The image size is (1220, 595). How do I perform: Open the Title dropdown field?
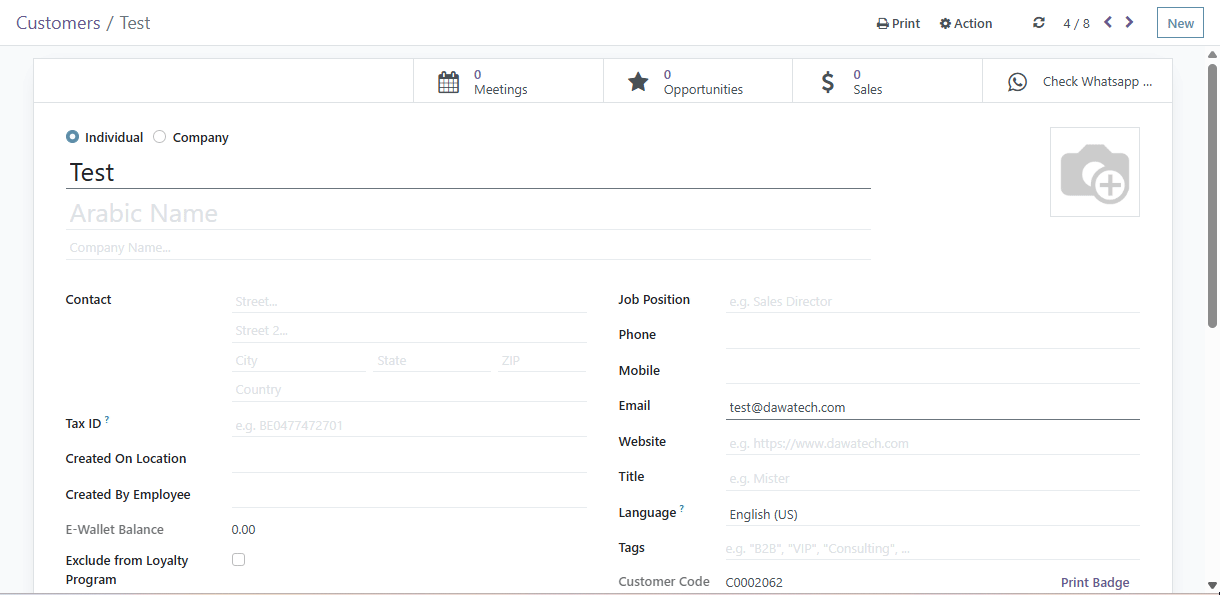pos(932,479)
